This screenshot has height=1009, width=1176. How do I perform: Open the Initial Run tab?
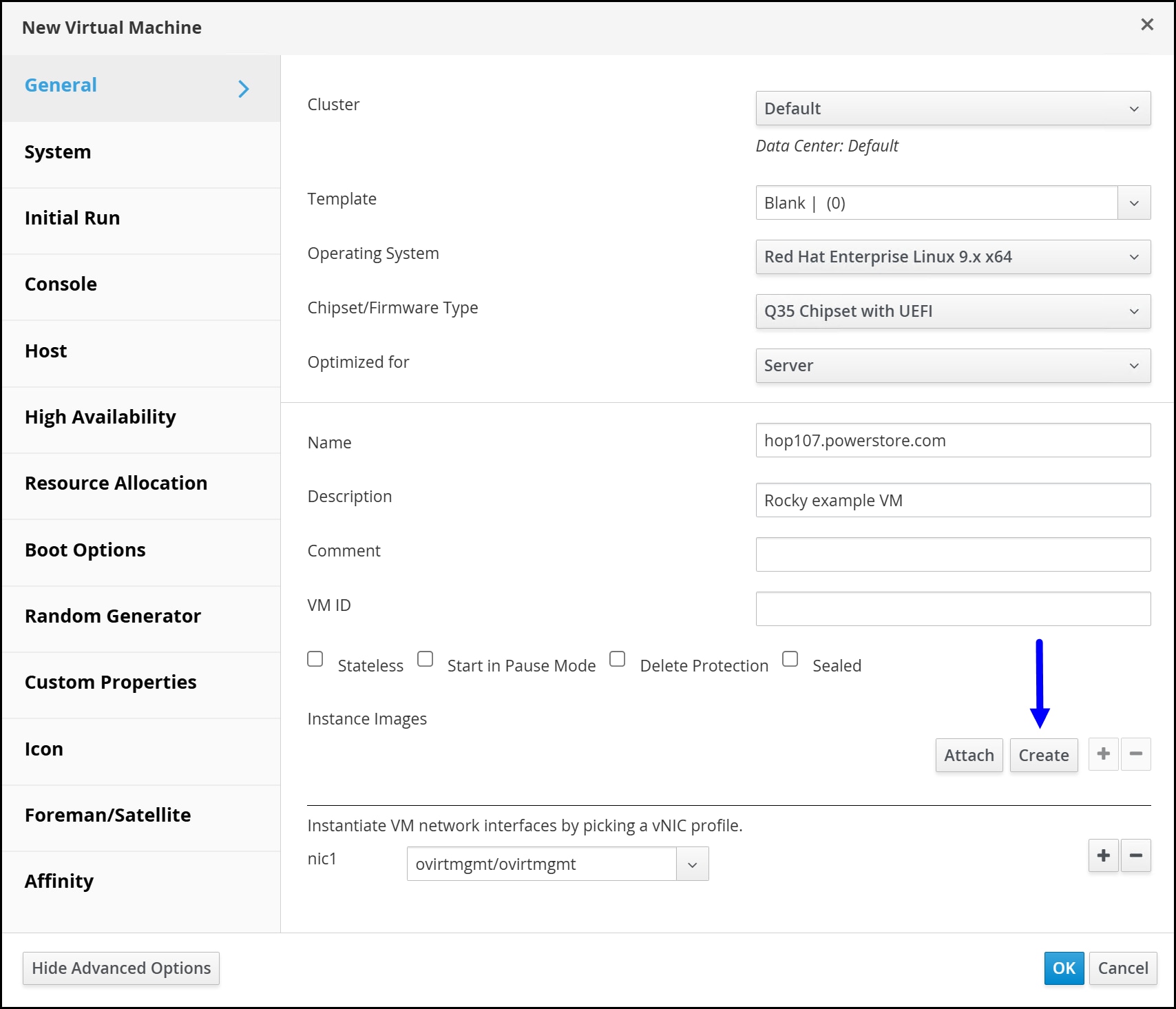click(141, 221)
